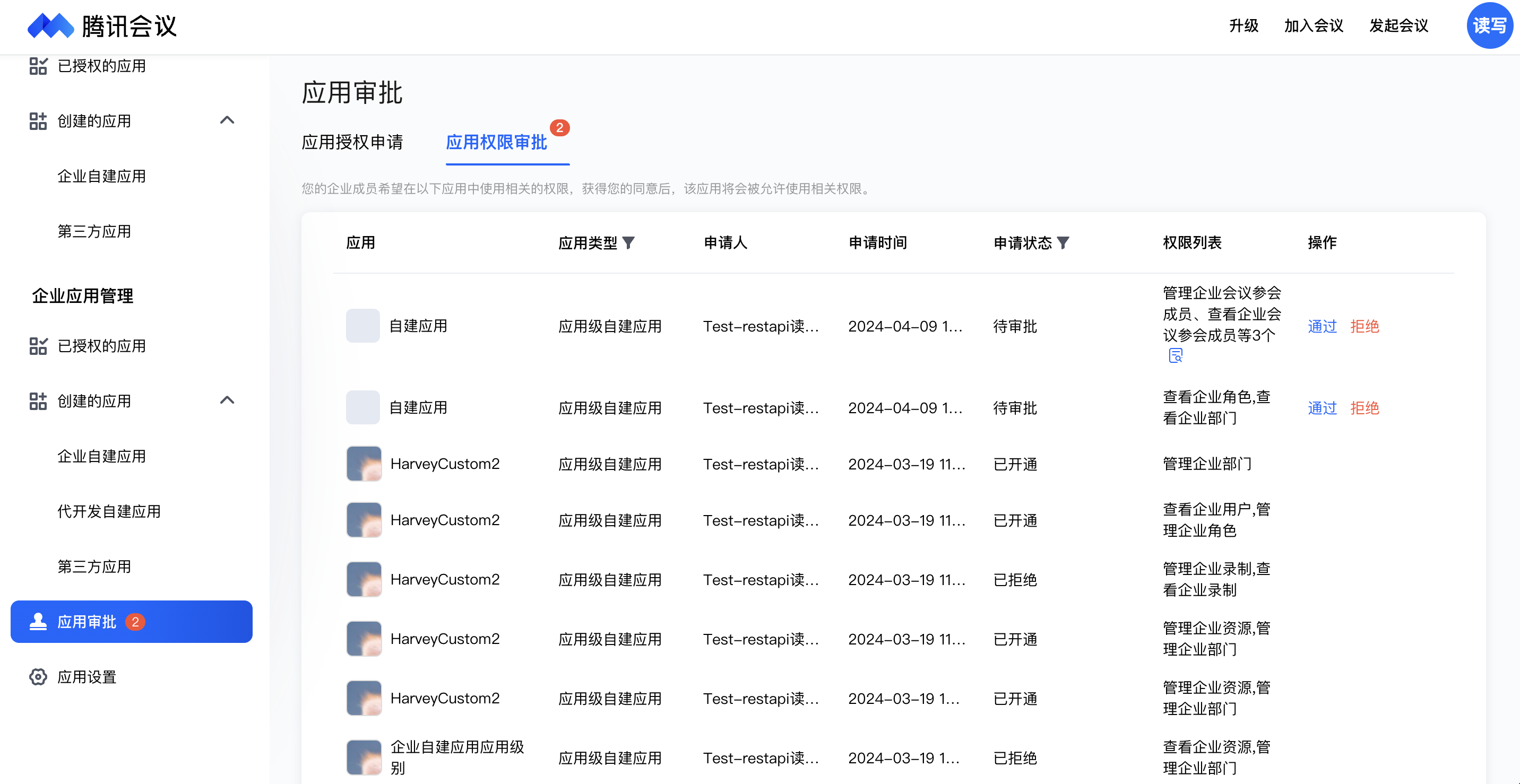Click the 应用审批 stamp icon in sidebar
This screenshot has width=1520, height=784.
tap(38, 621)
